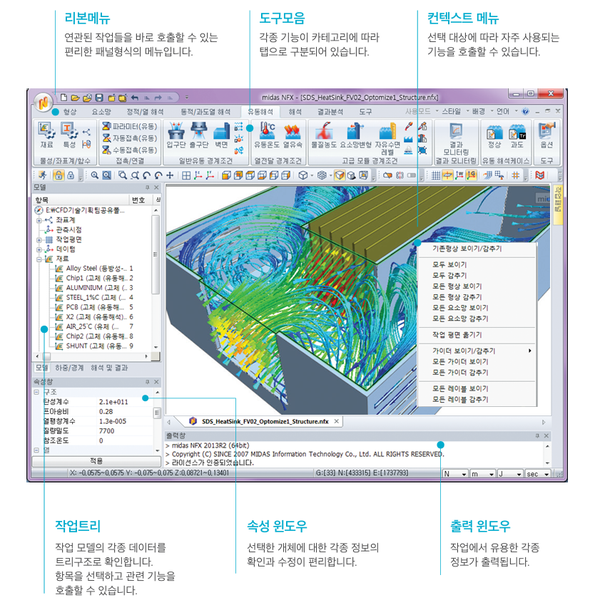600x605 pixels.
Task: Open the 옵션 options tool
Action: pos(546,135)
